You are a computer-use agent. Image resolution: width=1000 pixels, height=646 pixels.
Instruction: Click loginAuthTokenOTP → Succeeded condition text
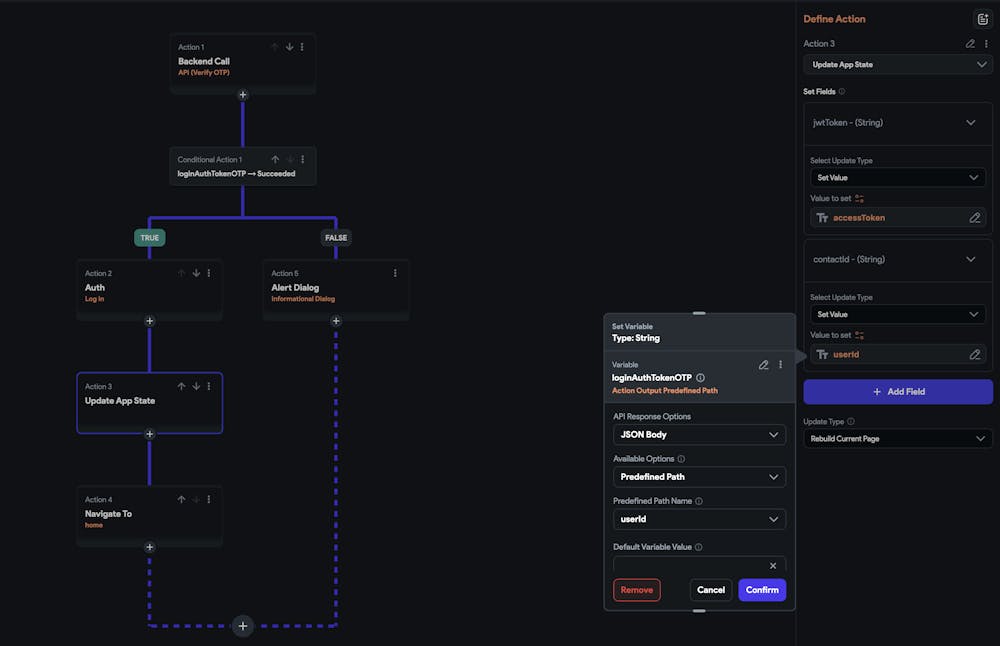(236, 173)
